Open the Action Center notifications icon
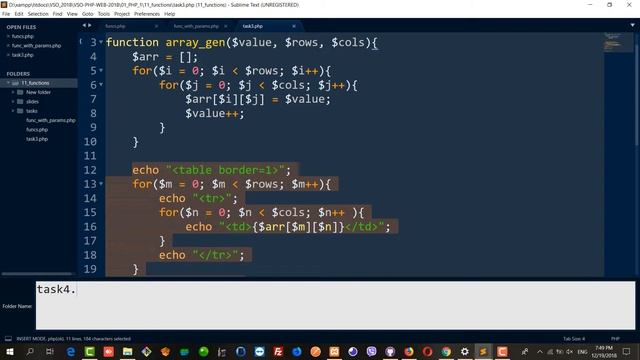640x360 pixels. click(x=627, y=351)
